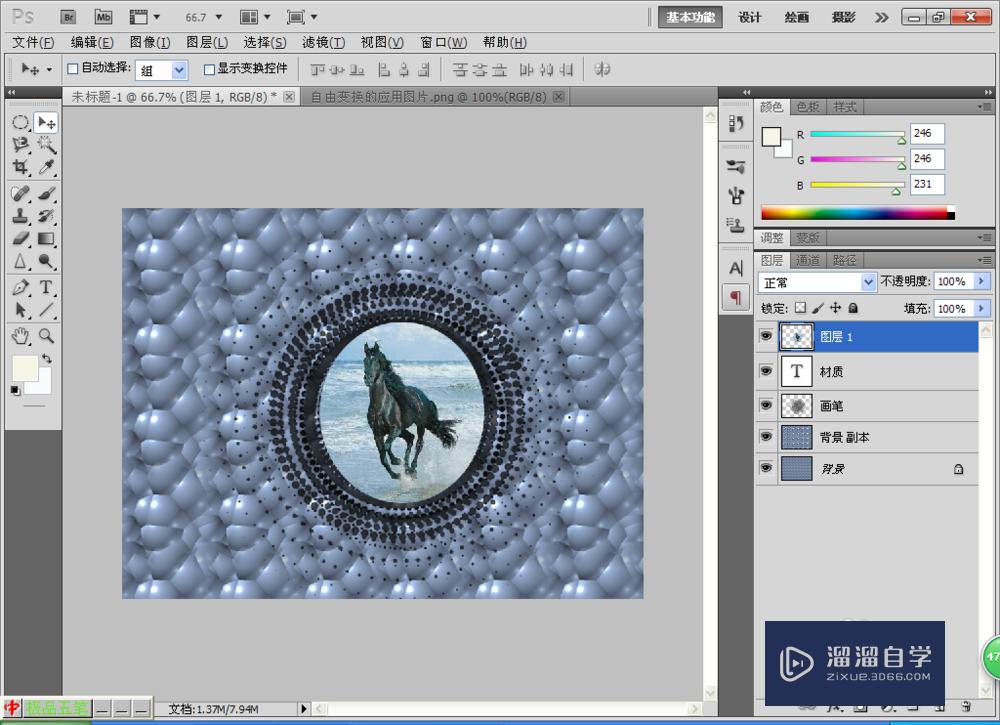
Task: Hide the 材质 text layer
Action: point(766,371)
